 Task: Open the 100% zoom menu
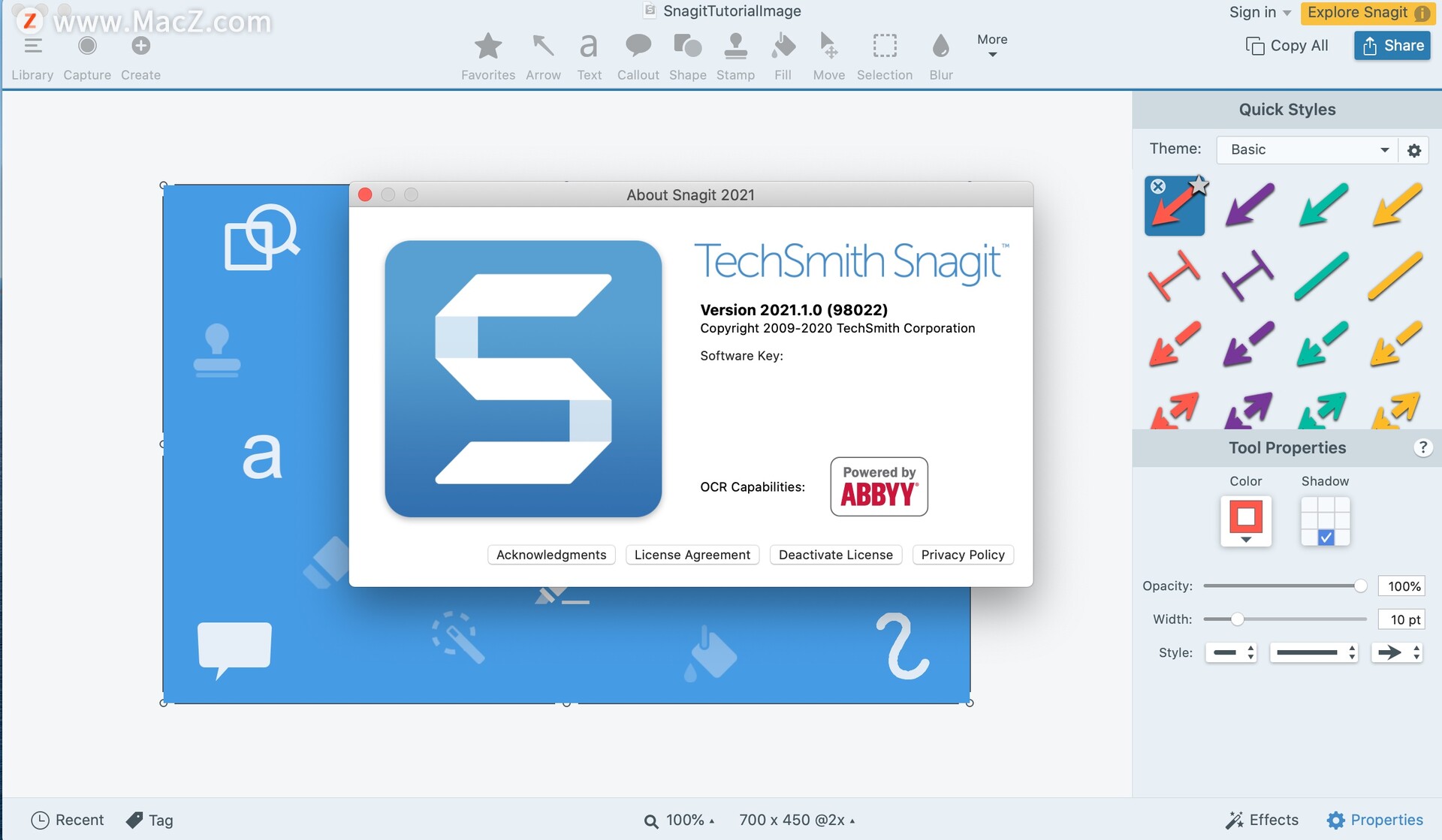pos(680,820)
